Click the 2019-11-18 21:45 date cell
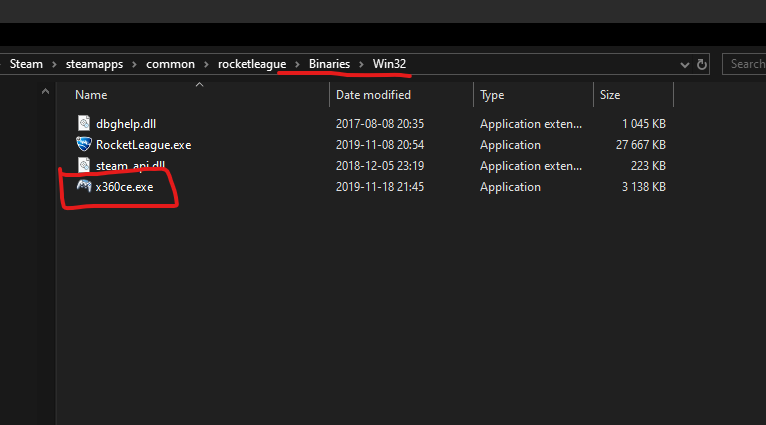Viewport: 766px width, 425px height. pyautogui.click(x=380, y=187)
